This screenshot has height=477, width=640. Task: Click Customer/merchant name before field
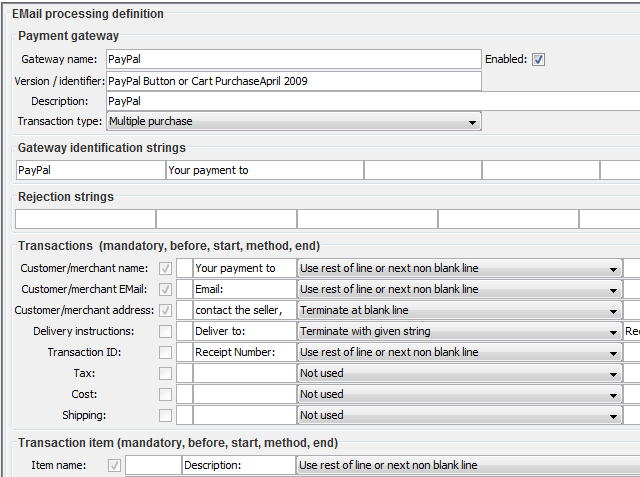tap(184, 268)
